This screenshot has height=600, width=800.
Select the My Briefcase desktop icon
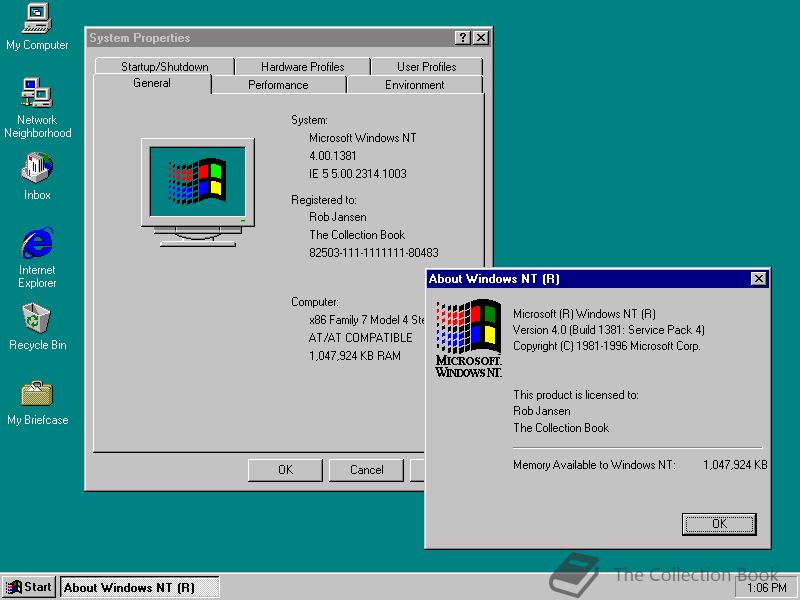click(x=37, y=403)
